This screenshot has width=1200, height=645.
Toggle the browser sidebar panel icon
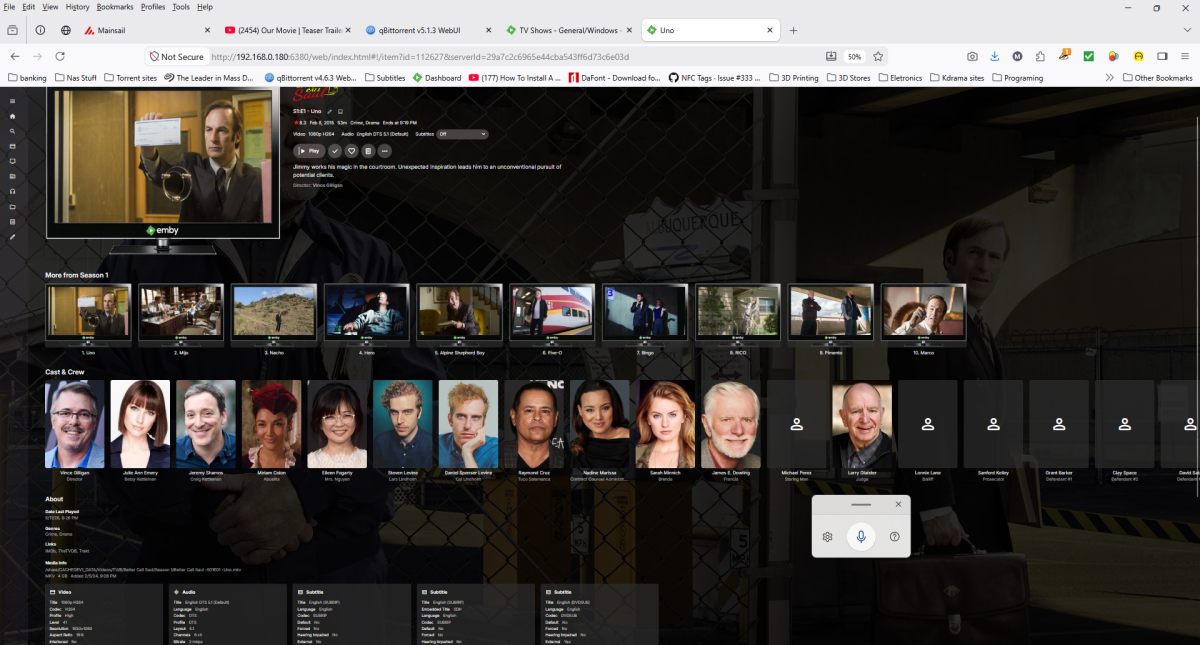tap(1162, 57)
